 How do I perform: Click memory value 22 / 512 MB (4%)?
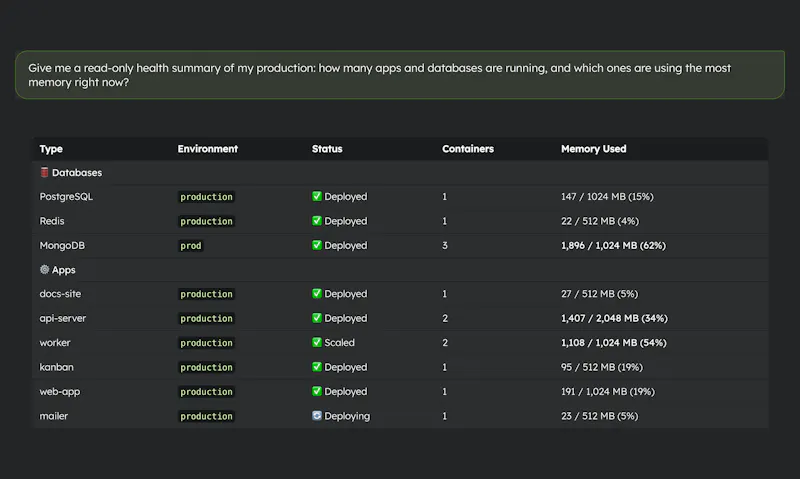600,221
